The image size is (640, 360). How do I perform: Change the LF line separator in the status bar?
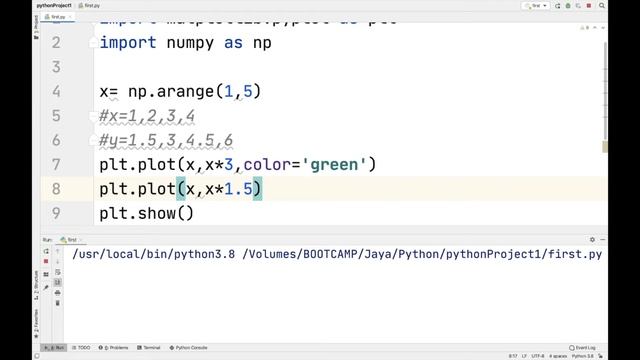pyautogui.click(x=524, y=356)
